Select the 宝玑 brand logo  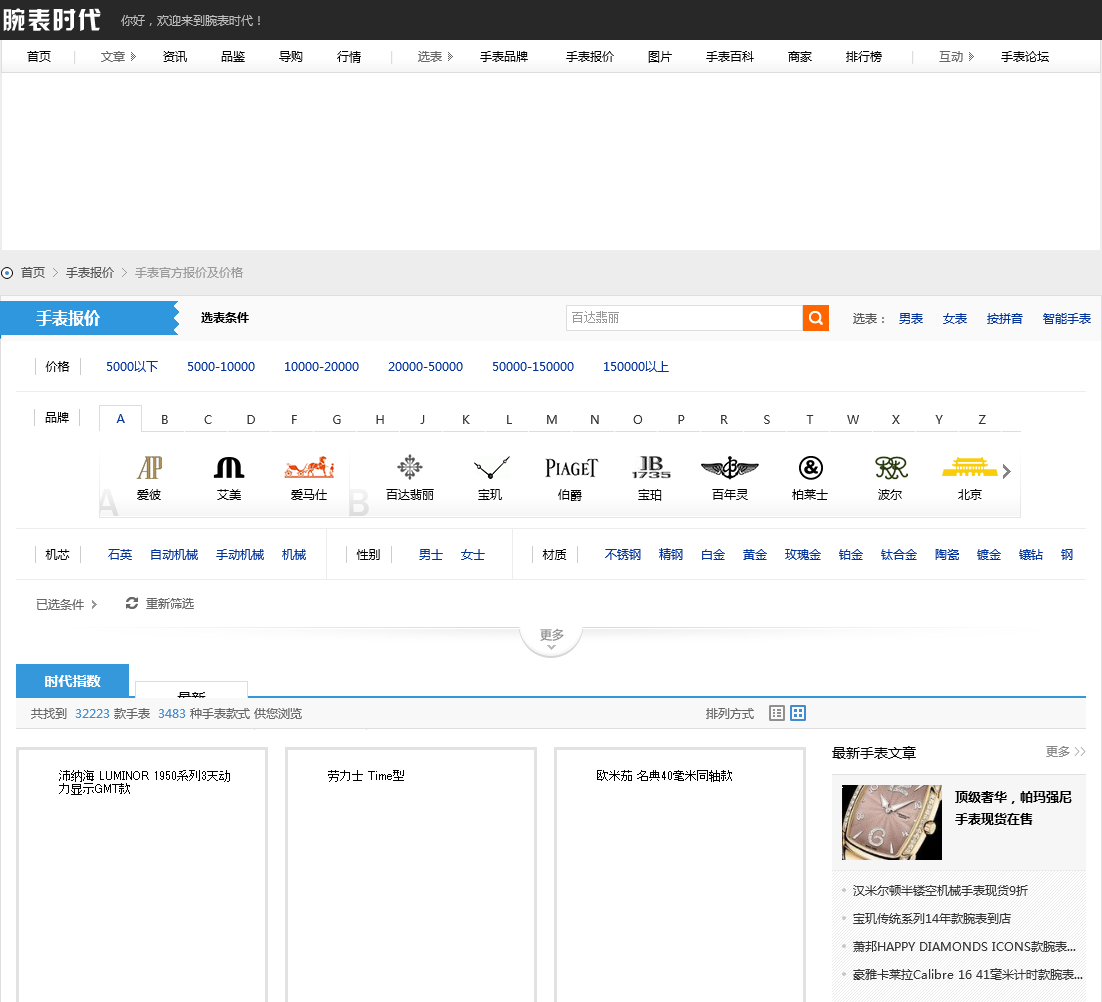pyautogui.click(x=491, y=467)
